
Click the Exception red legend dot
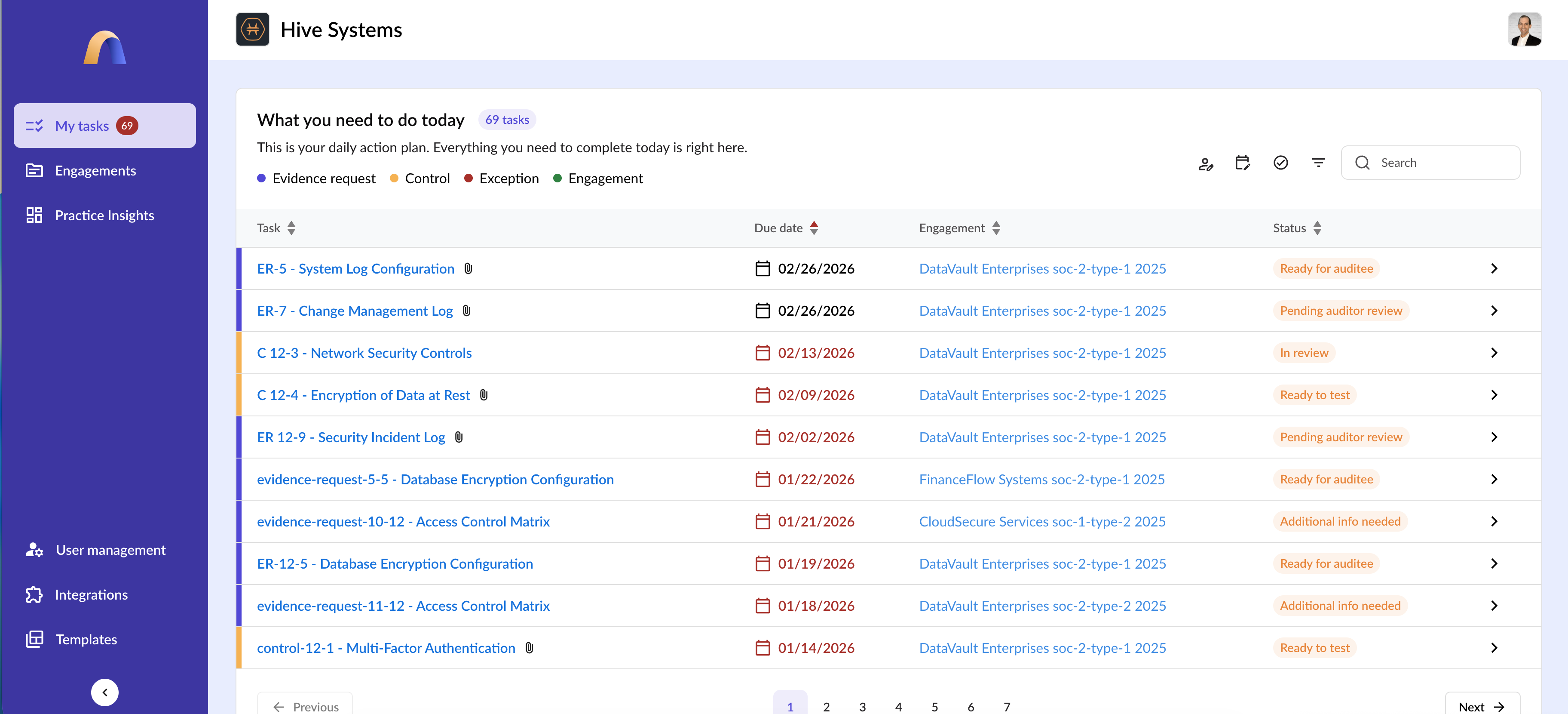click(468, 178)
